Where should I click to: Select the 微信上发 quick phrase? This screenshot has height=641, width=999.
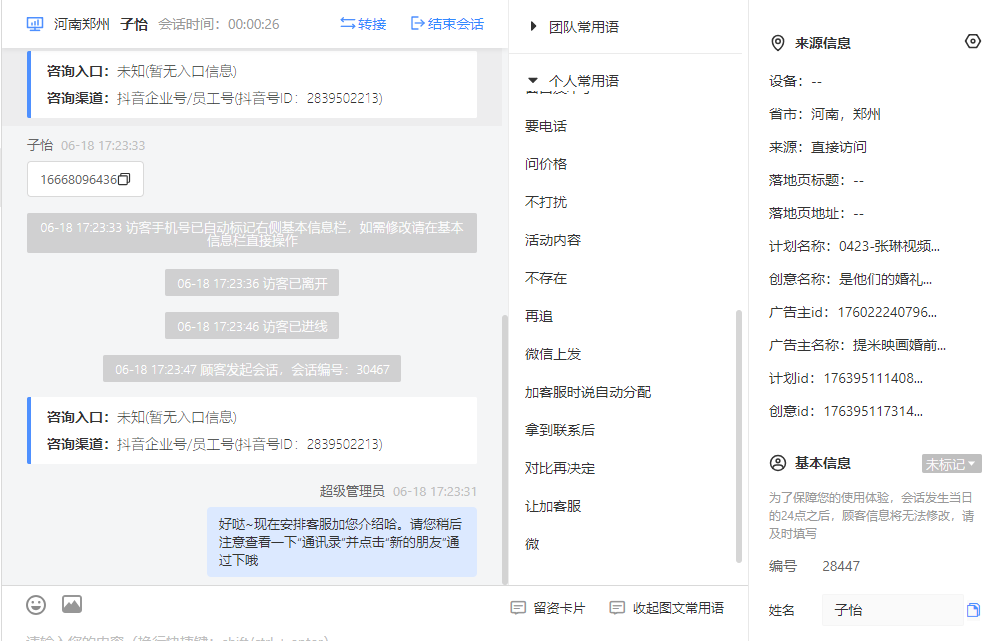pos(553,354)
